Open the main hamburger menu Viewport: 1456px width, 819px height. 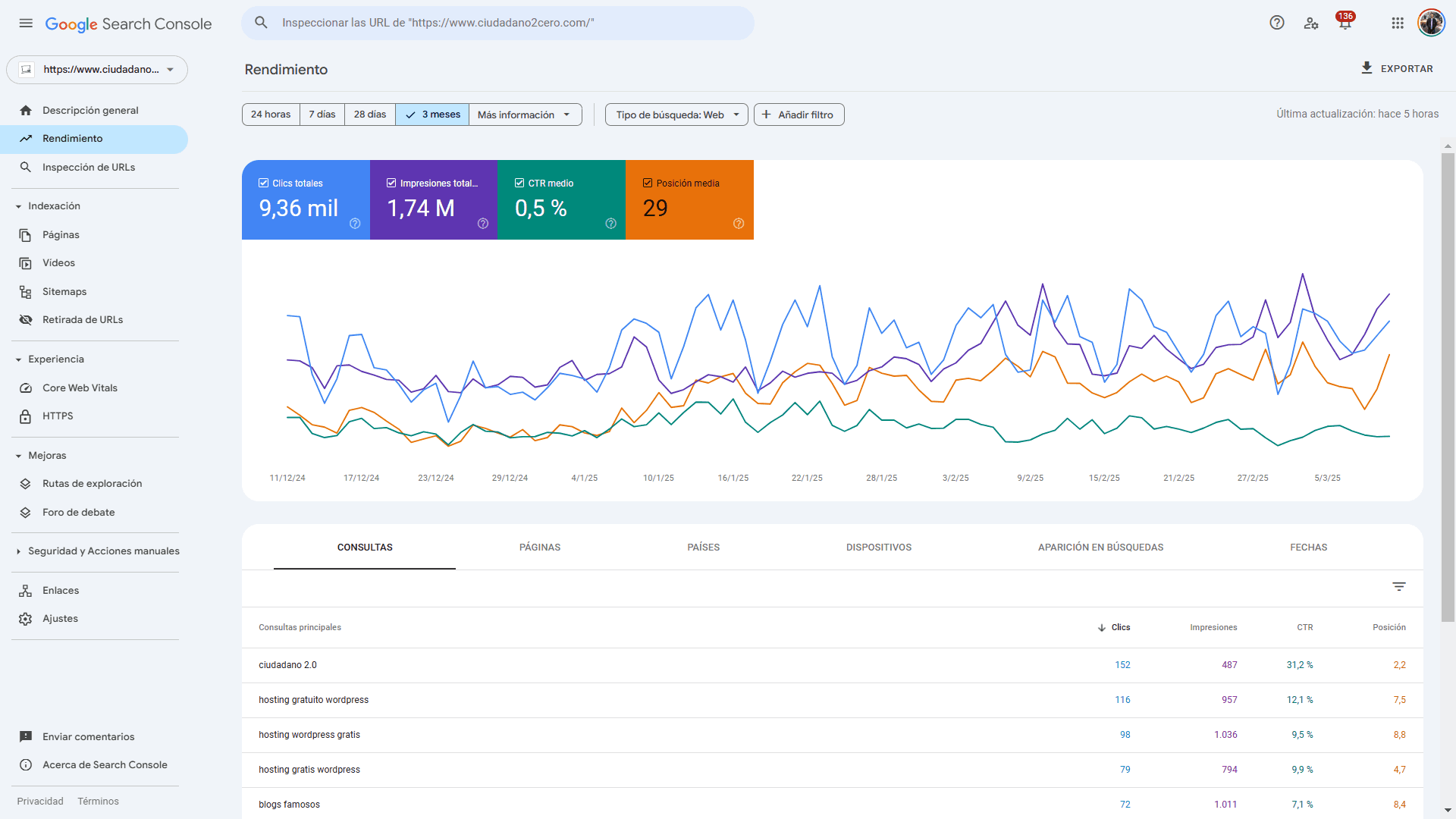click(26, 24)
